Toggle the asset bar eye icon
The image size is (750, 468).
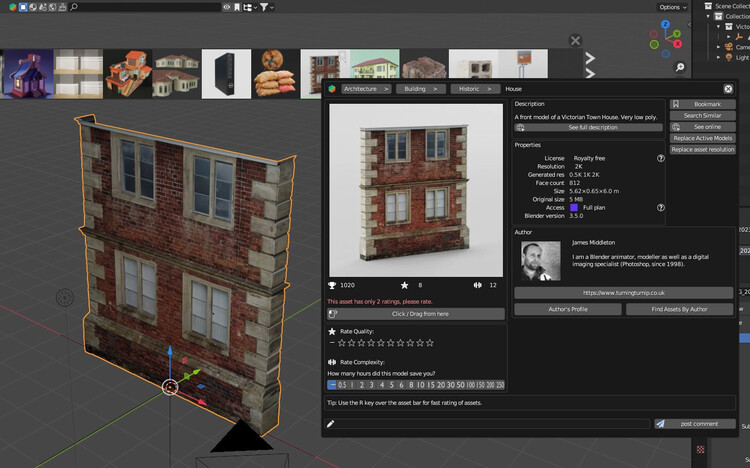tap(227, 7)
